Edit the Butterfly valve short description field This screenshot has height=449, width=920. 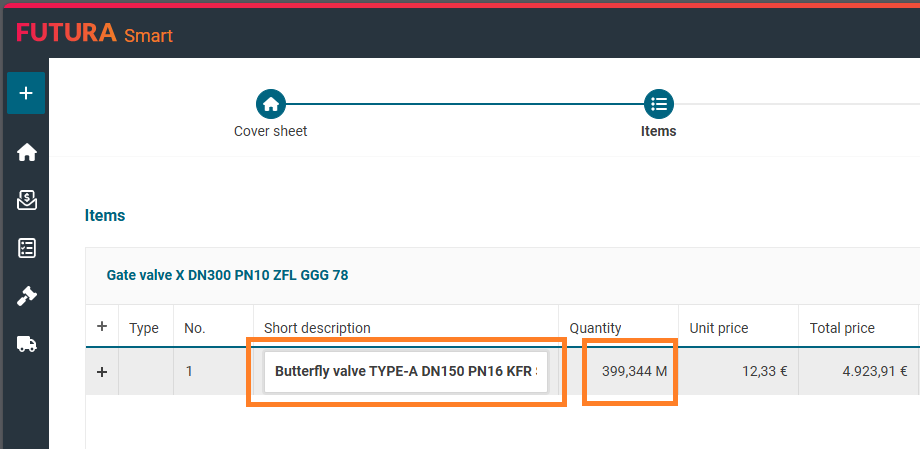[x=406, y=371]
